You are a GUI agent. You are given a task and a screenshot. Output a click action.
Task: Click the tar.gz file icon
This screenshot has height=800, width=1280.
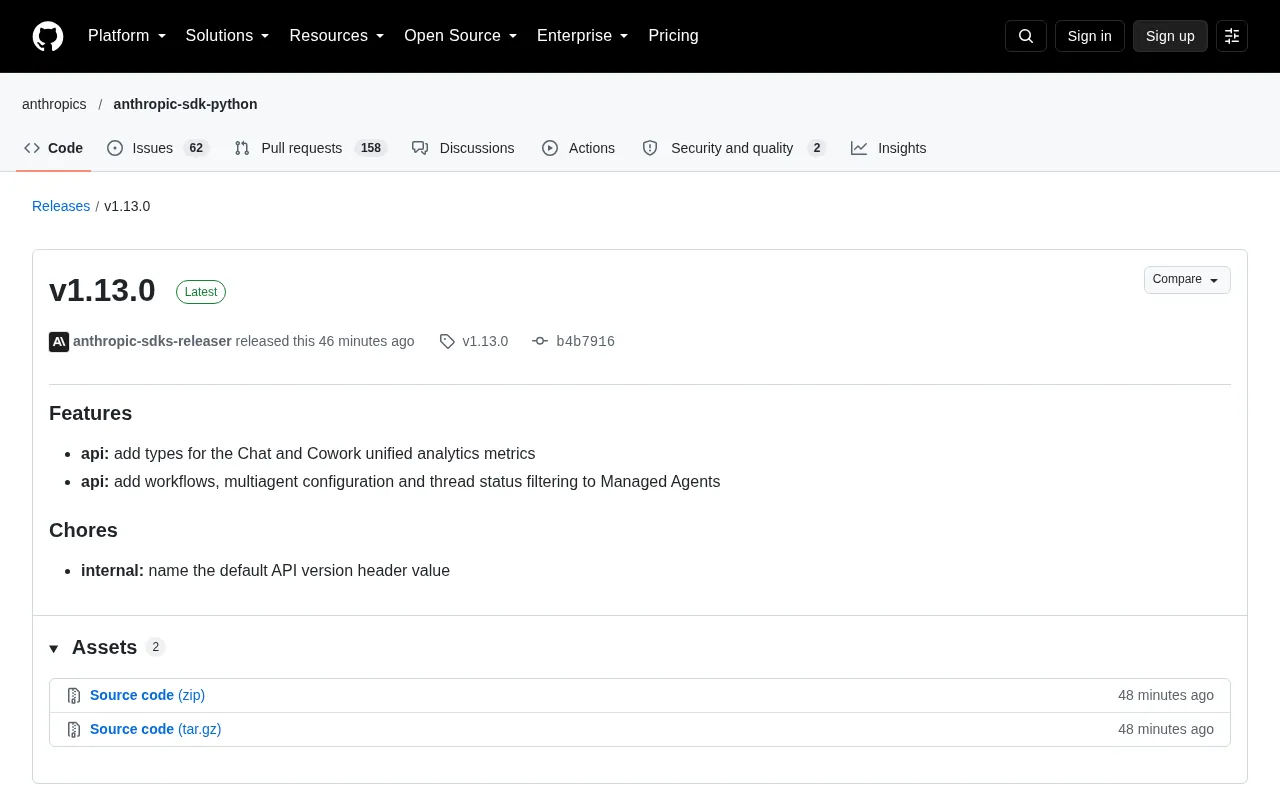(74, 729)
